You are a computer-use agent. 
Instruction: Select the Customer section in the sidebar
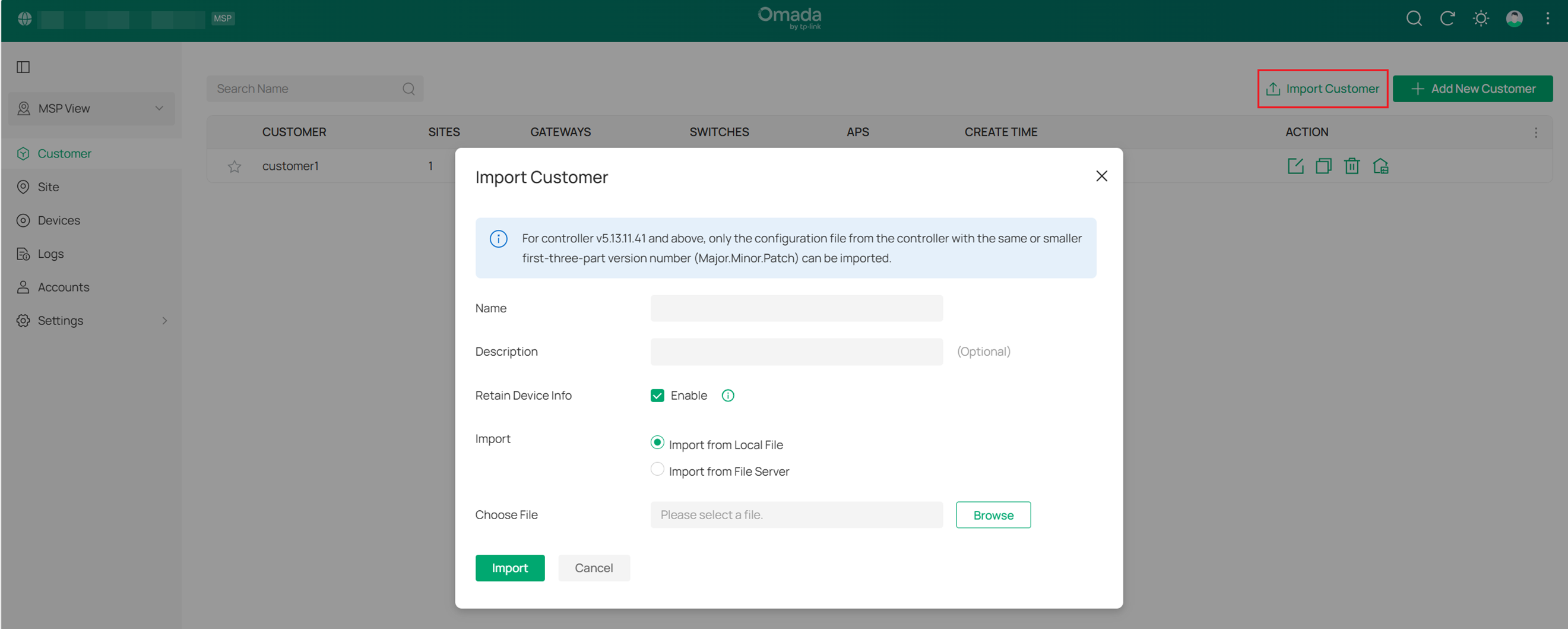[64, 153]
